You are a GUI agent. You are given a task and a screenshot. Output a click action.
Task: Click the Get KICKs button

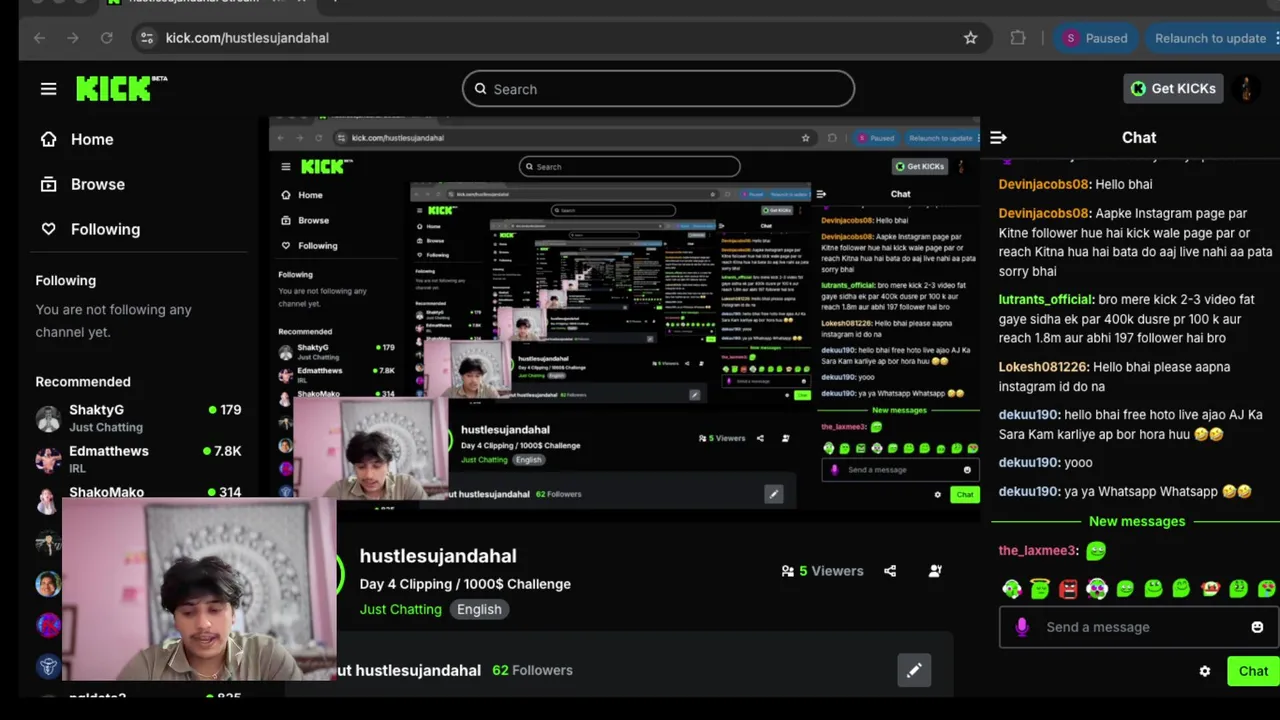tap(1173, 89)
